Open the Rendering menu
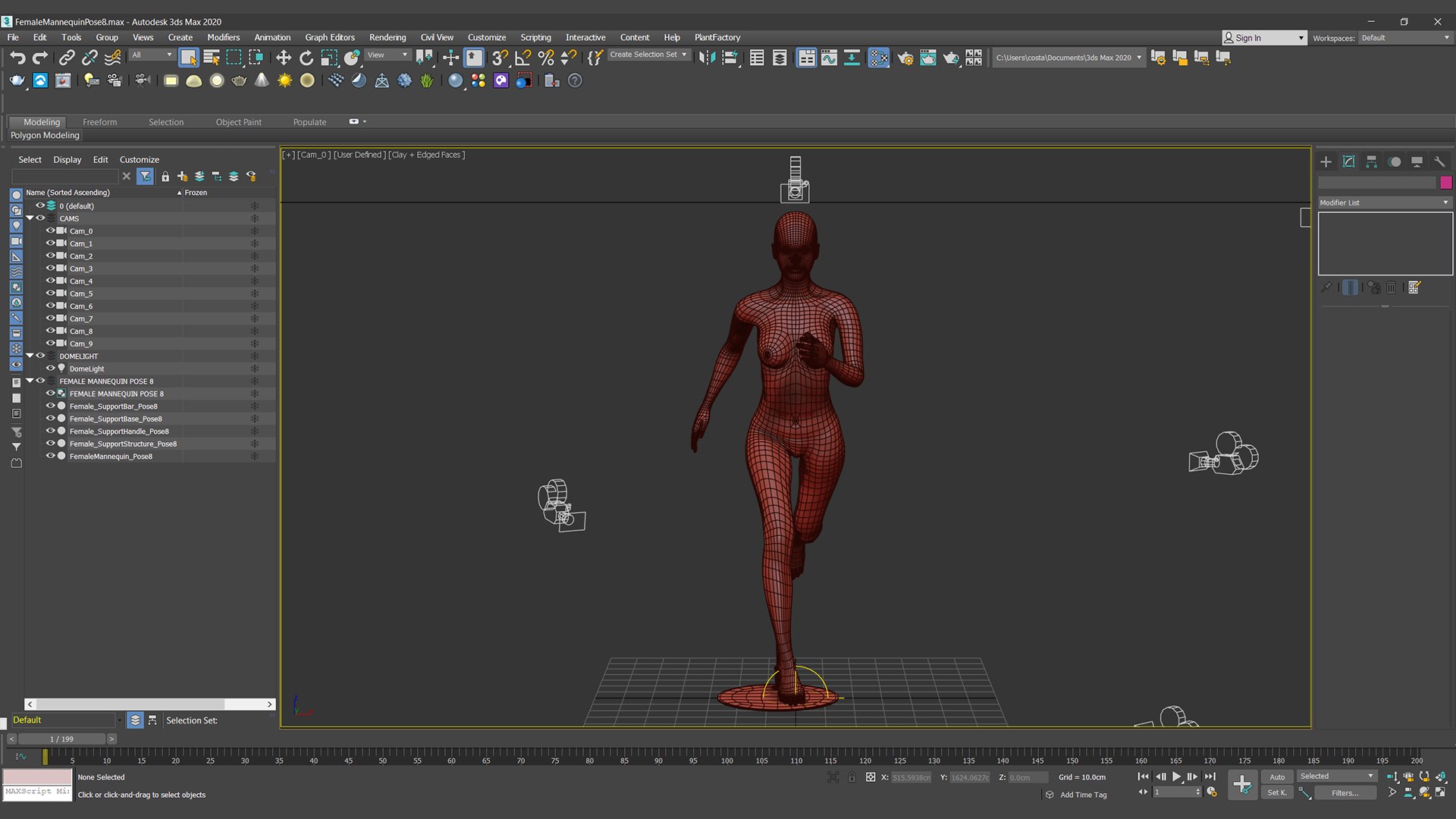 tap(388, 37)
